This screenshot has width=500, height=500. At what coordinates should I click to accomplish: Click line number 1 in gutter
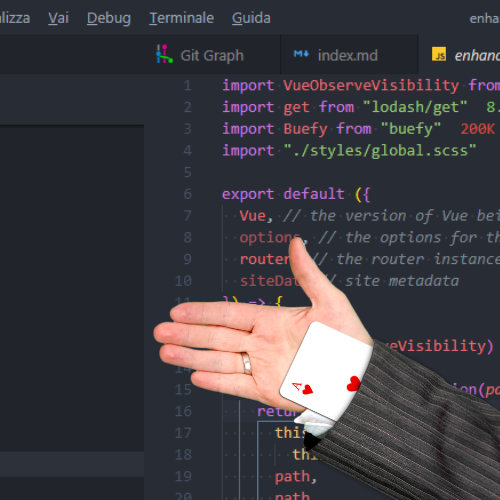(188, 86)
